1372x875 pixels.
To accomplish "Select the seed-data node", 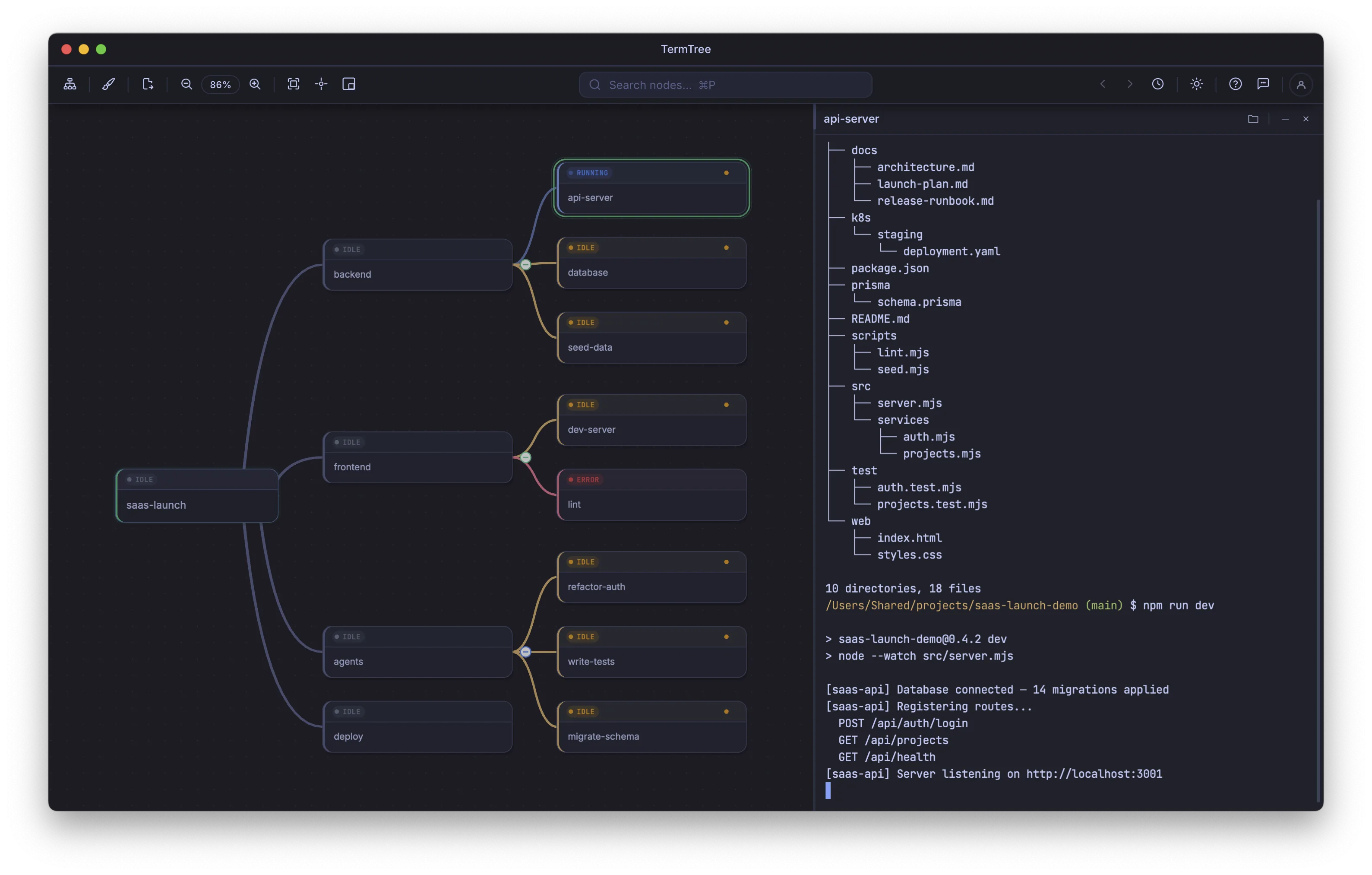I will [651, 337].
